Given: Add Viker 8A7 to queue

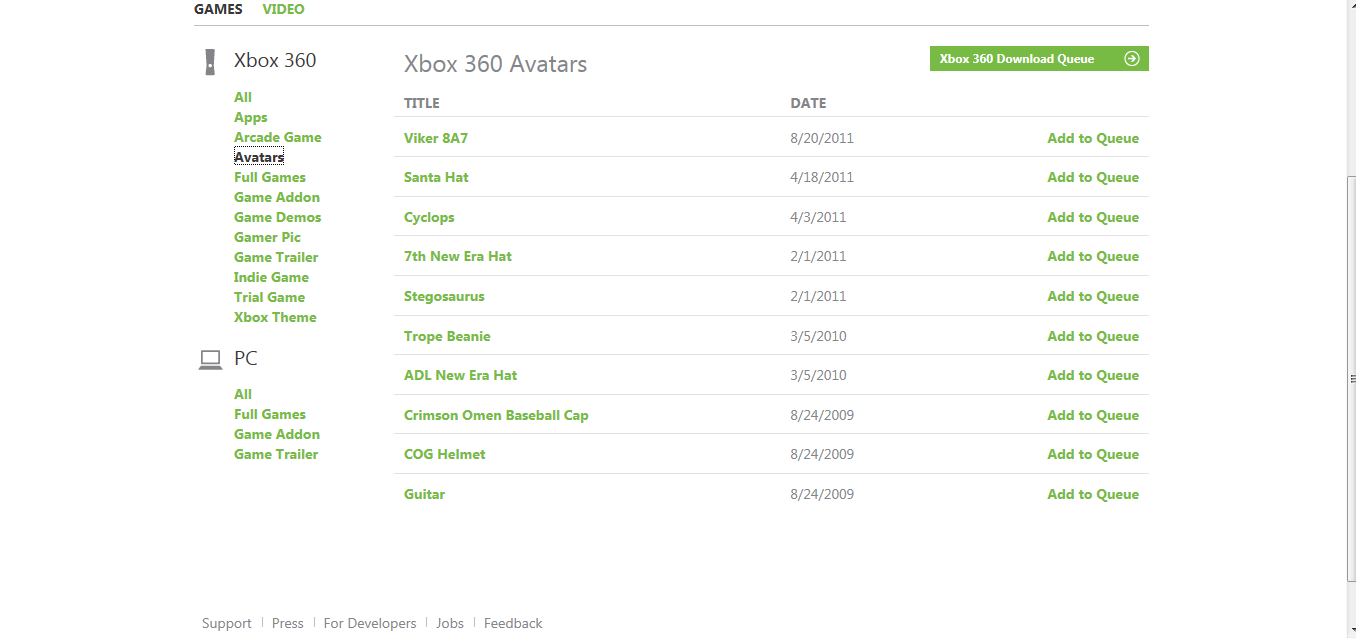Looking at the screenshot, I should tap(1093, 138).
